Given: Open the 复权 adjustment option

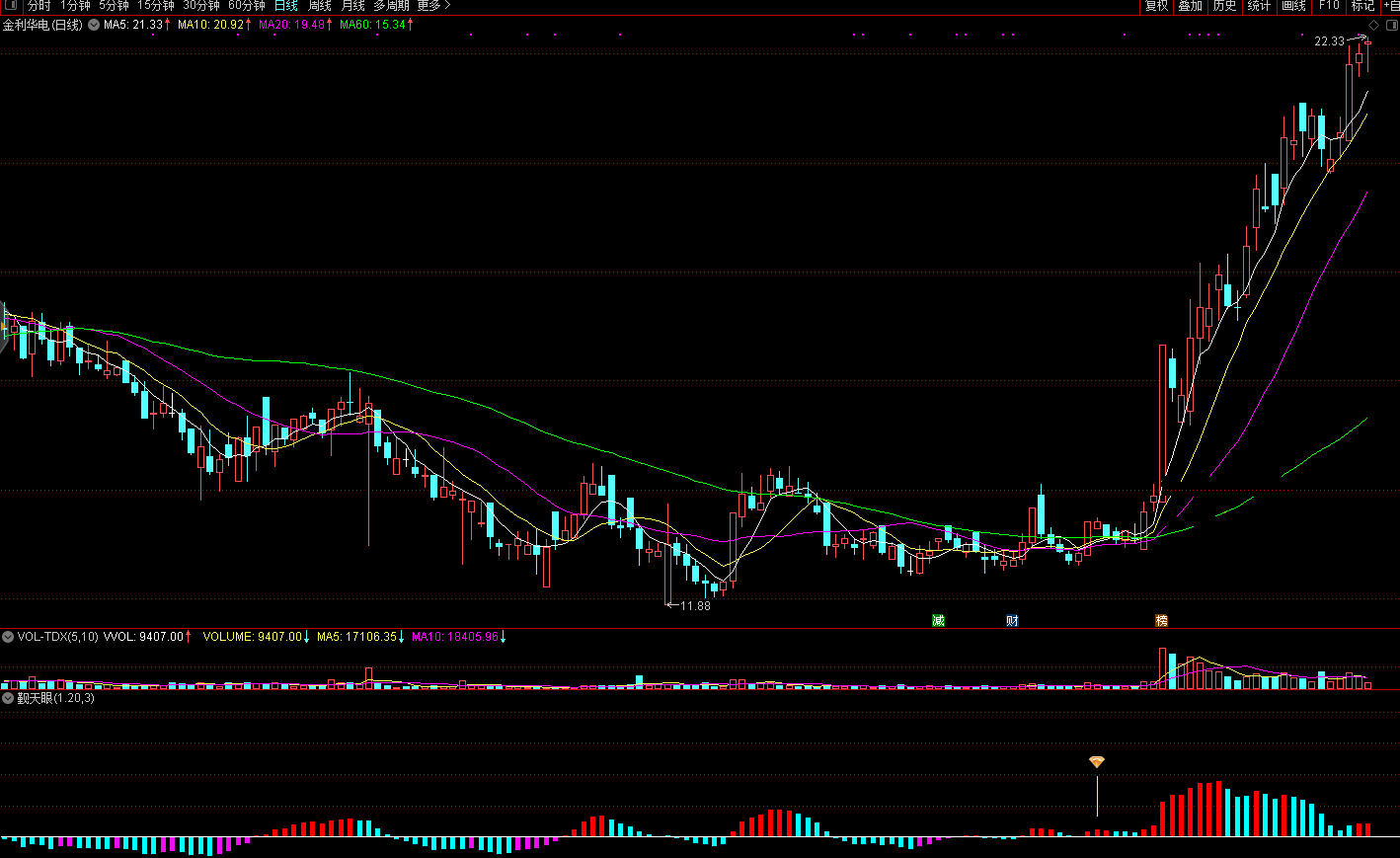Looking at the screenshot, I should (x=1156, y=6).
